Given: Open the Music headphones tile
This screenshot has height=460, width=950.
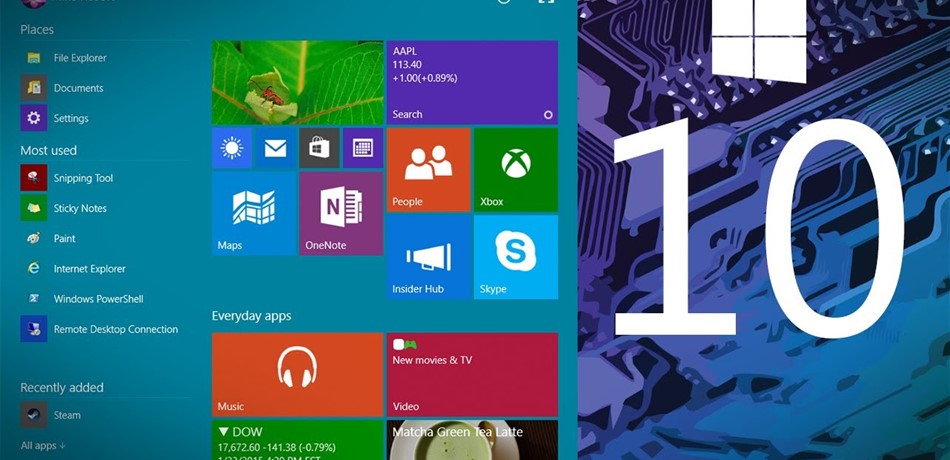Looking at the screenshot, I should [x=297, y=375].
